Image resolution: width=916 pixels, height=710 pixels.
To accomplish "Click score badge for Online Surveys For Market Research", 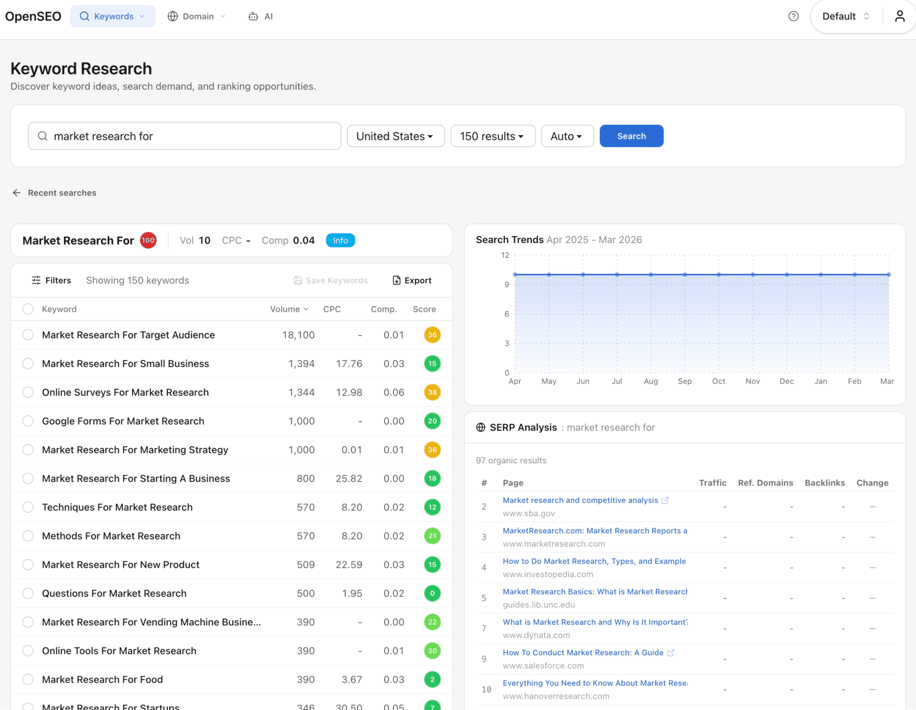I will (432, 392).
